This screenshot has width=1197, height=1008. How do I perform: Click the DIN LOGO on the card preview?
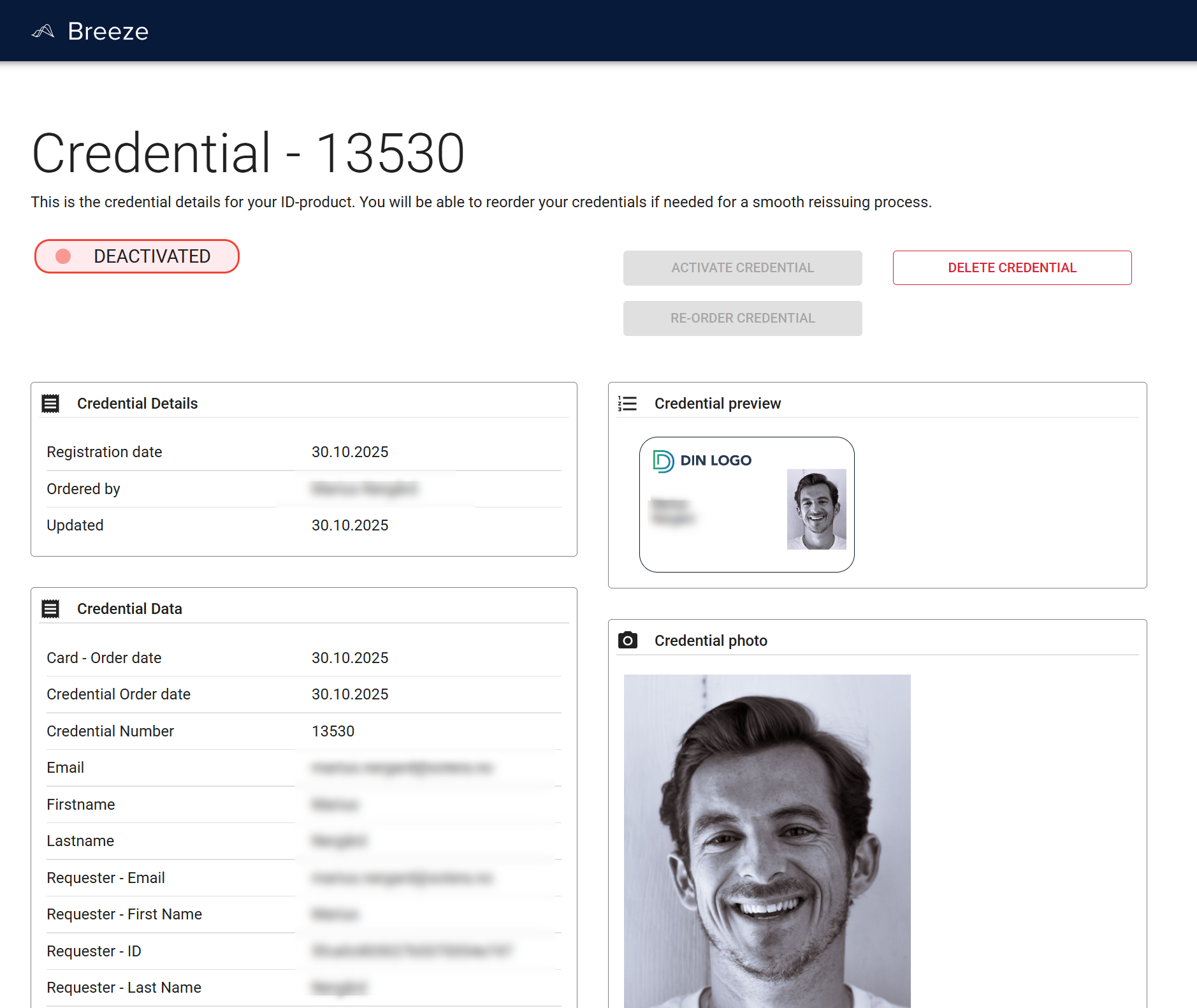pyautogui.click(x=701, y=460)
